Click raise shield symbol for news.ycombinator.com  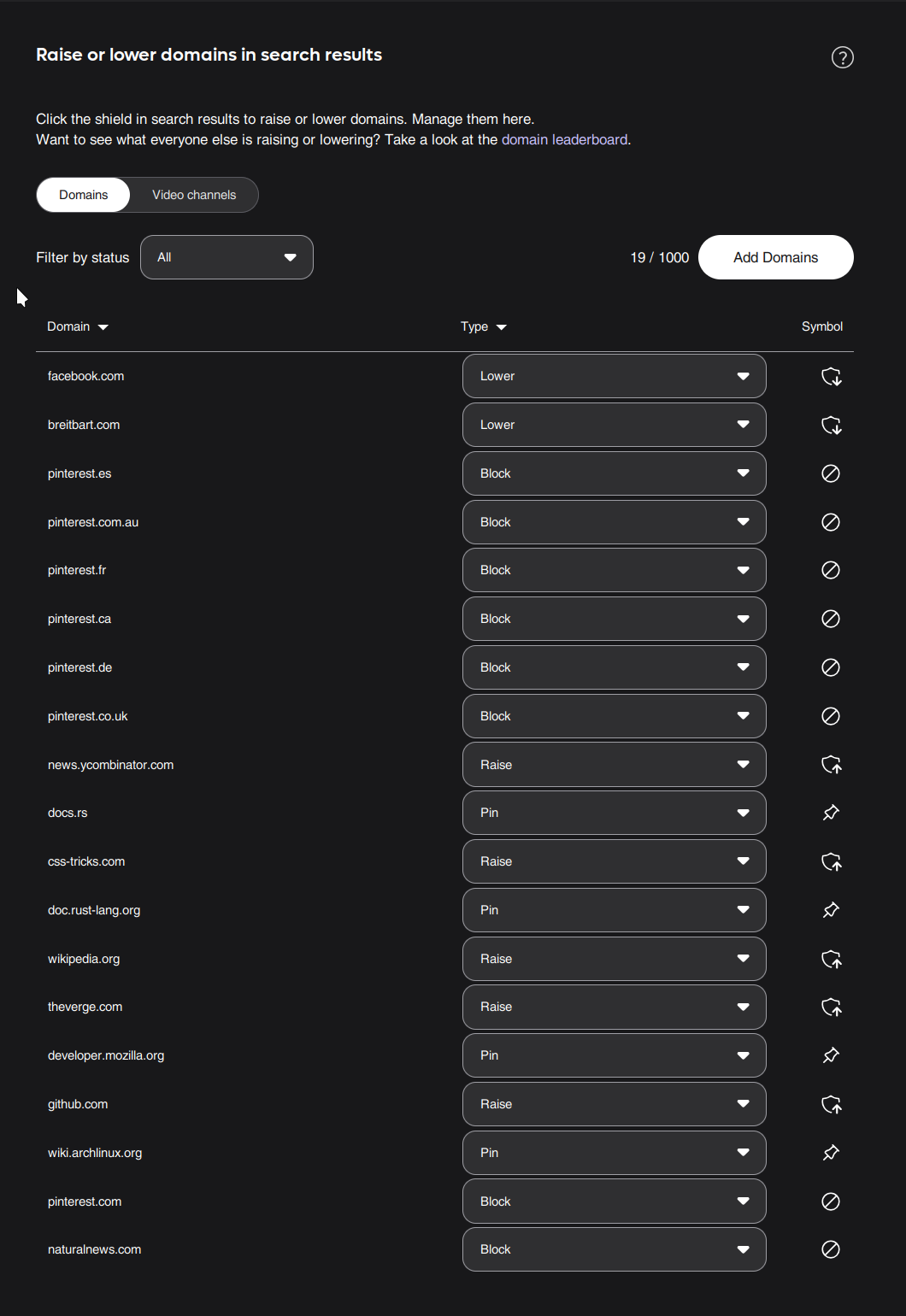click(x=832, y=765)
